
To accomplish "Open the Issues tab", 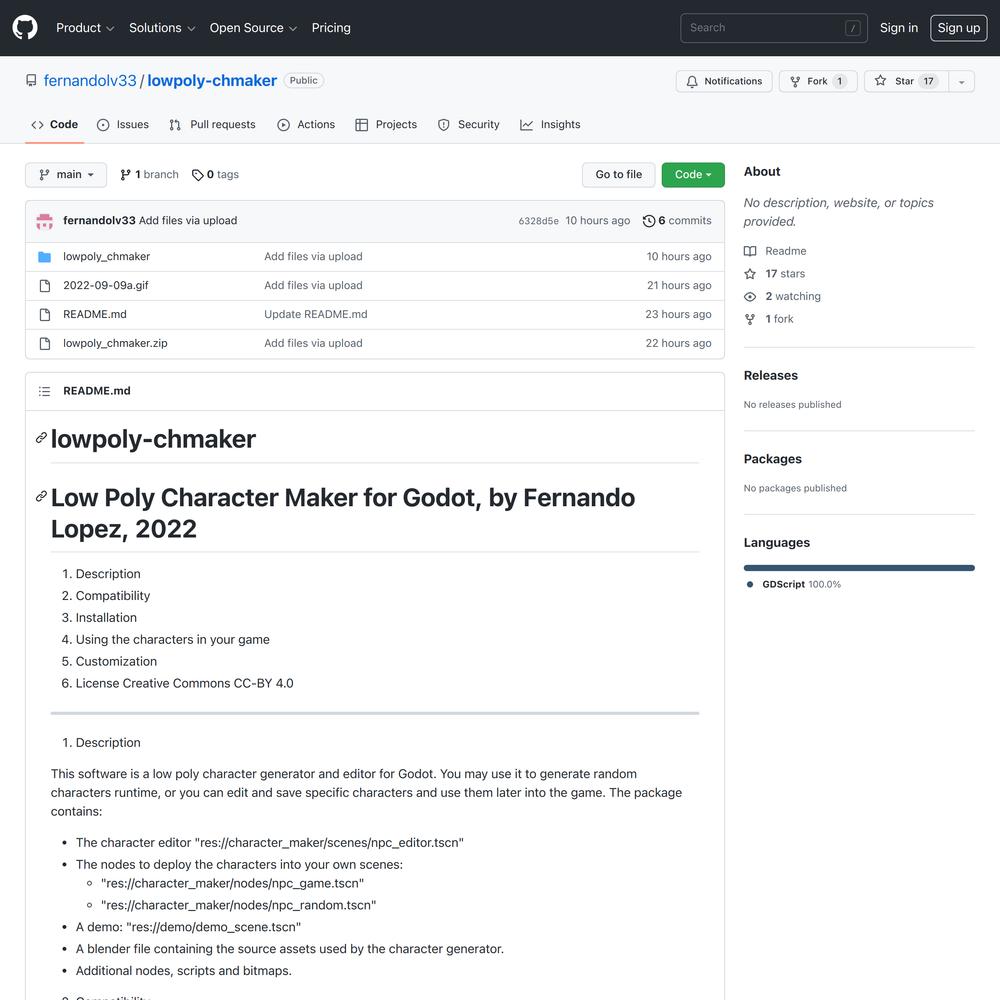I will (x=122, y=124).
